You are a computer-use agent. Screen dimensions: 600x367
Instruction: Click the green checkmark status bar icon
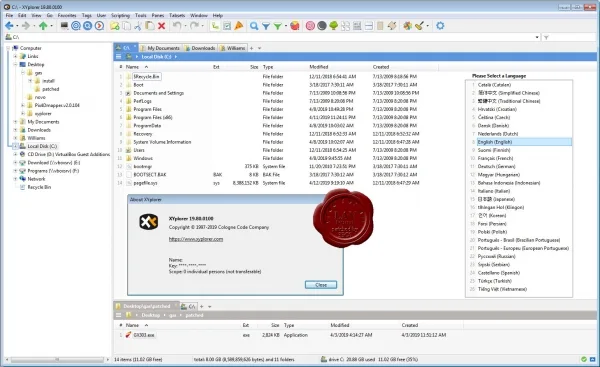click(x=584, y=359)
